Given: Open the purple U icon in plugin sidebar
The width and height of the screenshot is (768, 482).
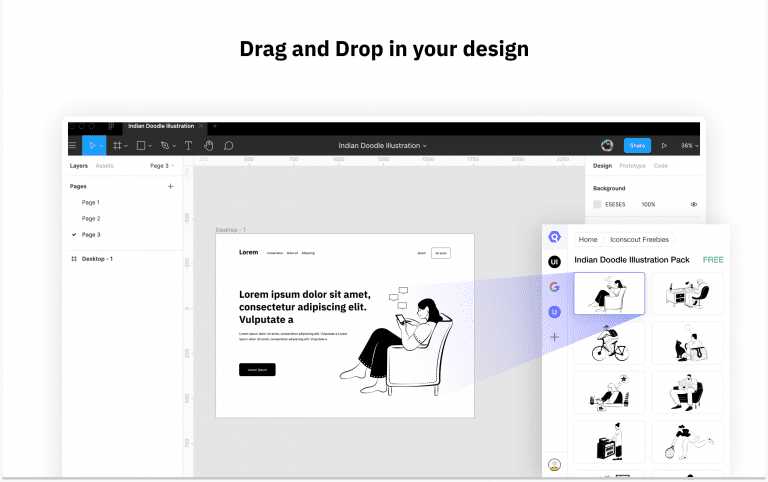Looking at the screenshot, I should (x=554, y=312).
